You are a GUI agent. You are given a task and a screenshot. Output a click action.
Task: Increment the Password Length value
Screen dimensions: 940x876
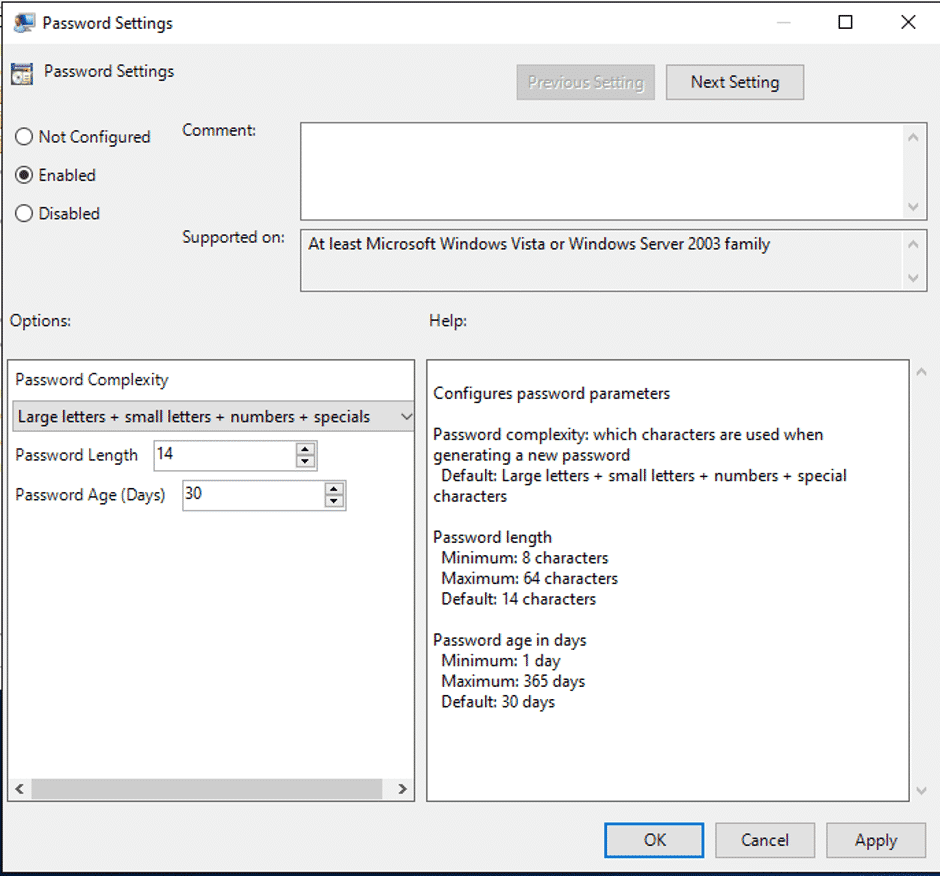tap(304, 450)
